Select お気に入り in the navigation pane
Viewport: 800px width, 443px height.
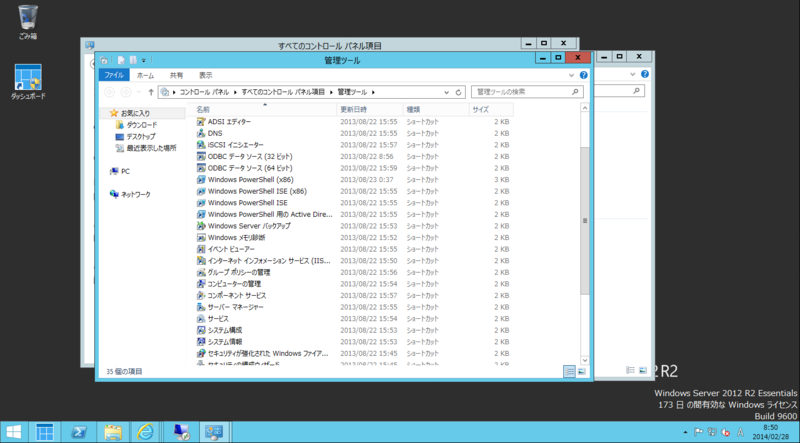coord(135,113)
